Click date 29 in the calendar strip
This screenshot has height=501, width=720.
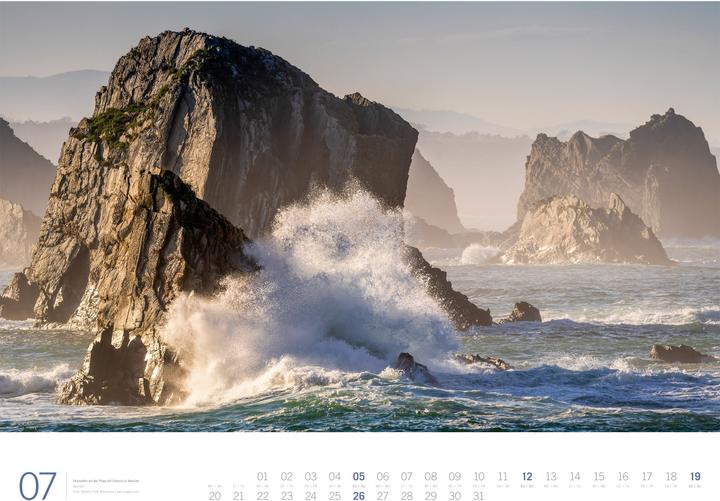pos(431,495)
